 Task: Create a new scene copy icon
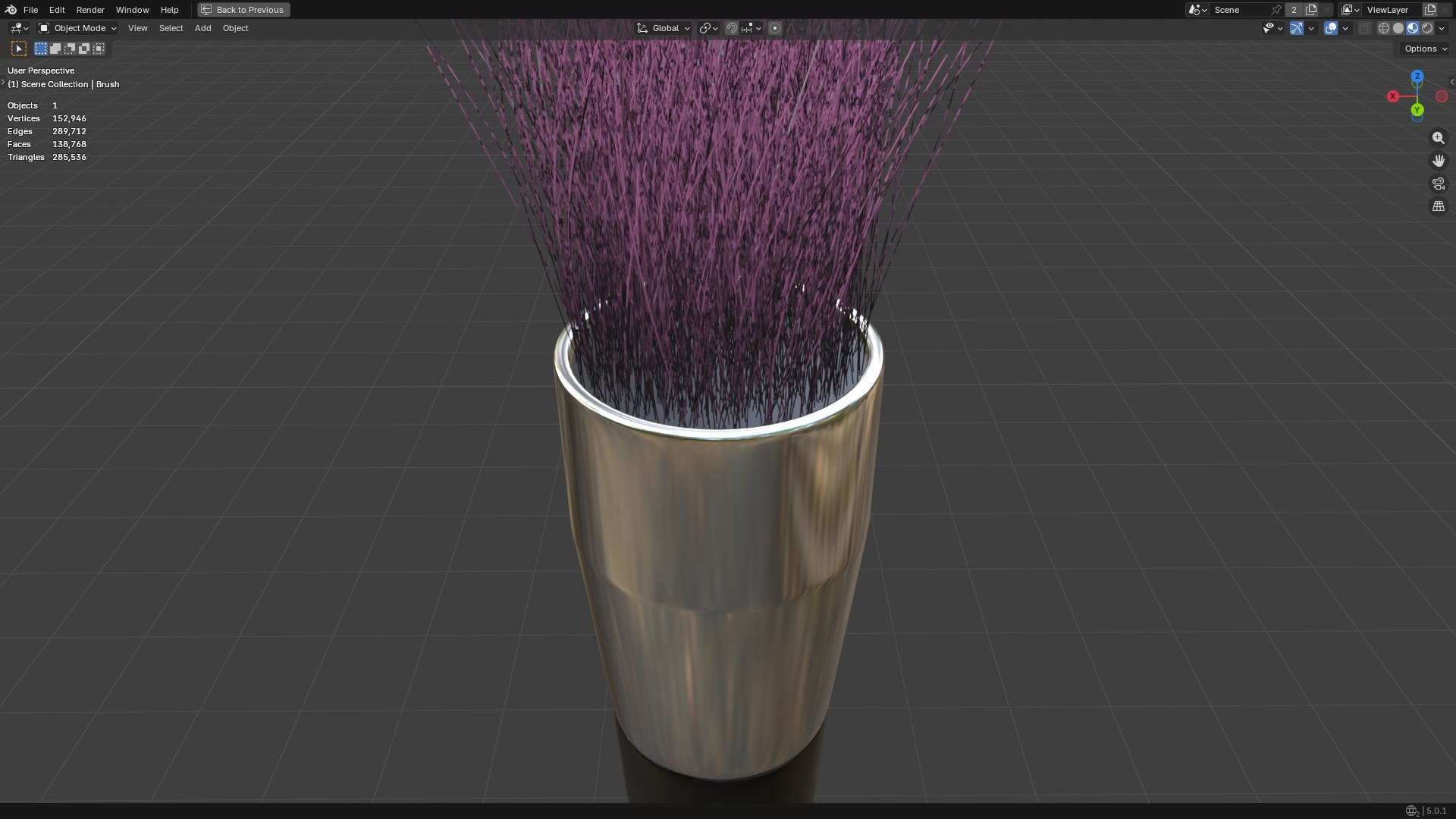(1311, 10)
